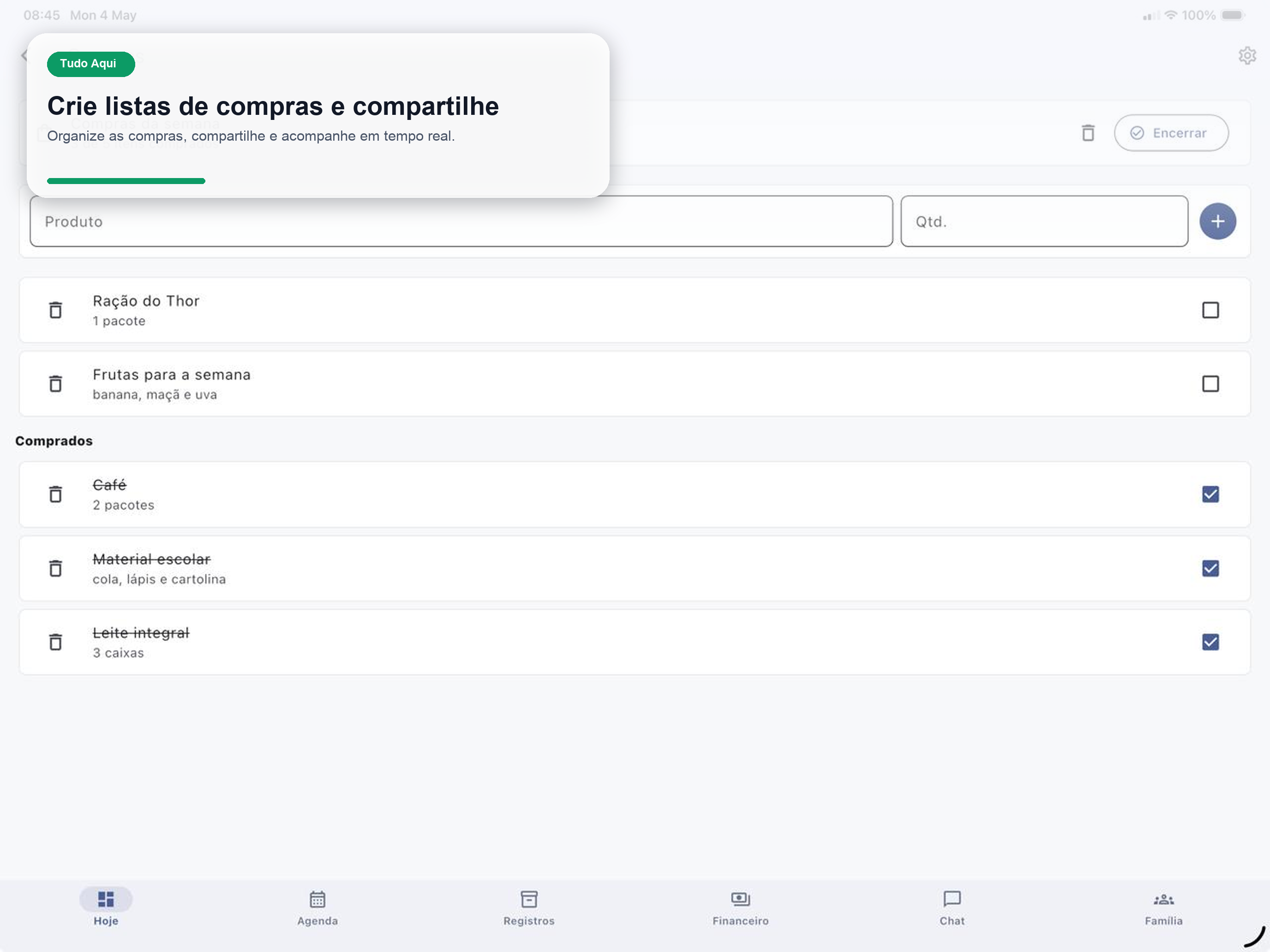Delete the Café item
Viewport: 1270px width, 952px height.
pos(55,494)
